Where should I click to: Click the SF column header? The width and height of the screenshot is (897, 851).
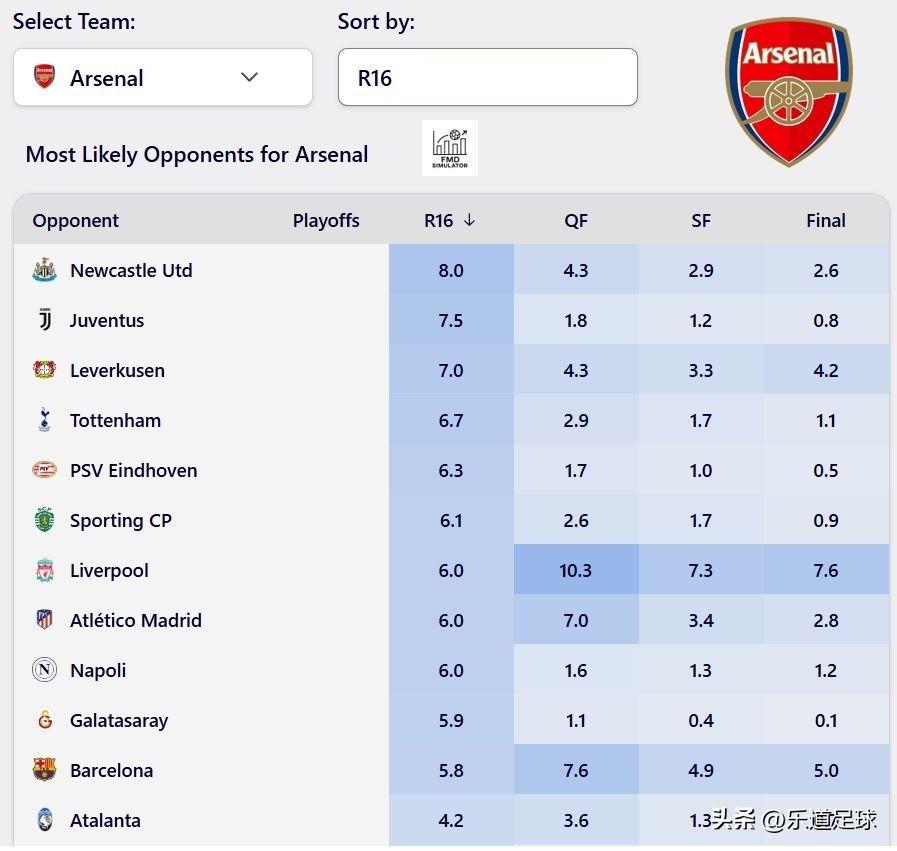(x=701, y=221)
